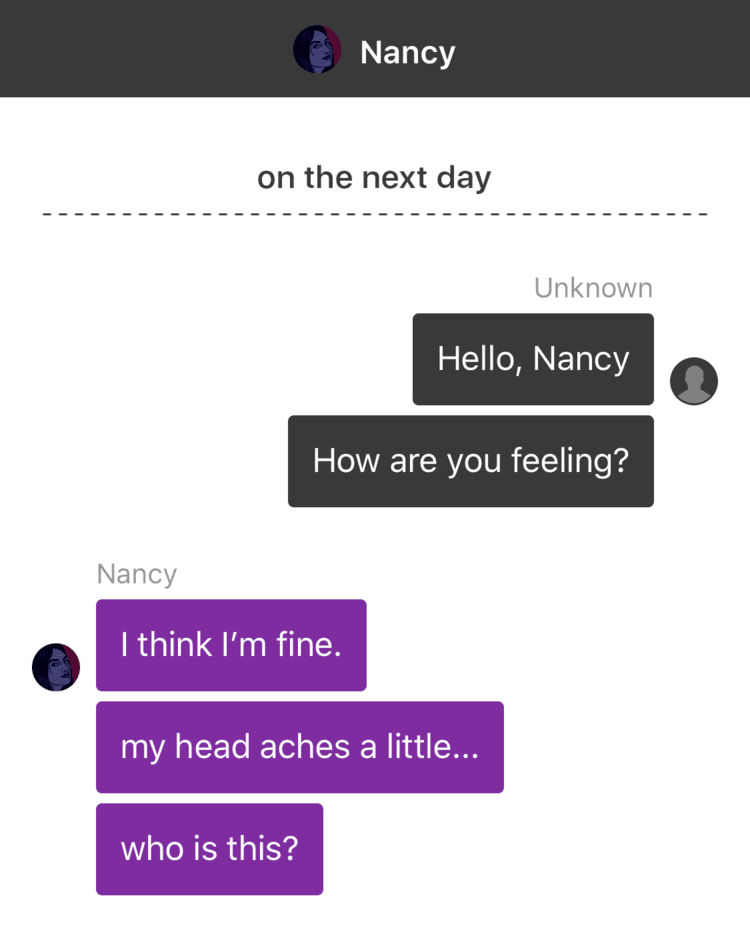The height and width of the screenshot is (940, 750).
Task: Click the word 'head' in purple bubble
Action: [x=212, y=747]
